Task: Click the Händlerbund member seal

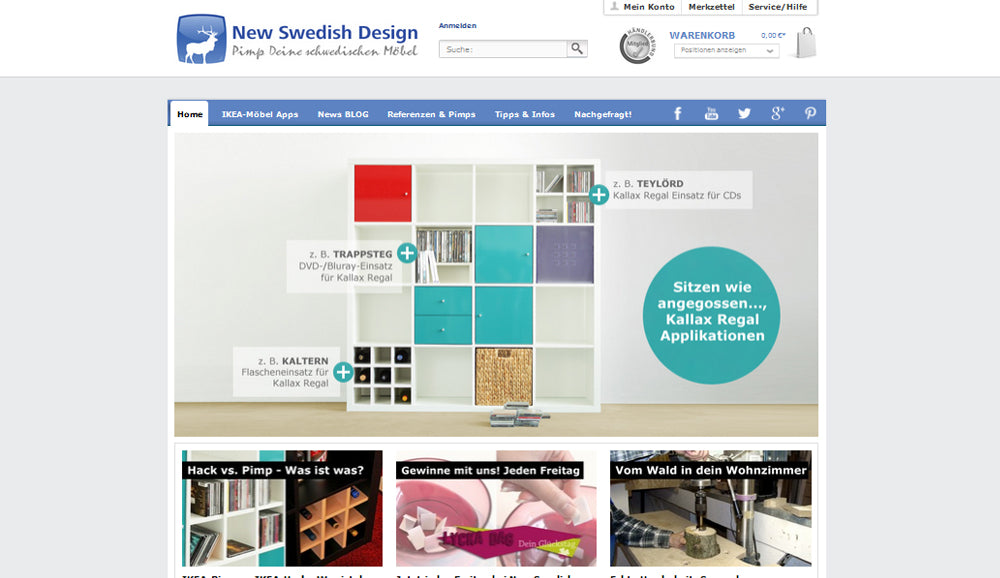Action: pyautogui.click(x=637, y=45)
